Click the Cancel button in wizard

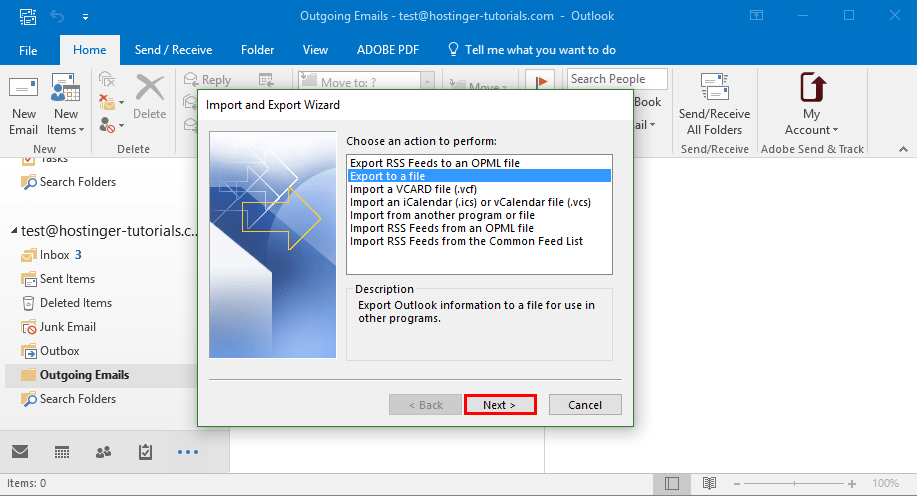click(585, 405)
